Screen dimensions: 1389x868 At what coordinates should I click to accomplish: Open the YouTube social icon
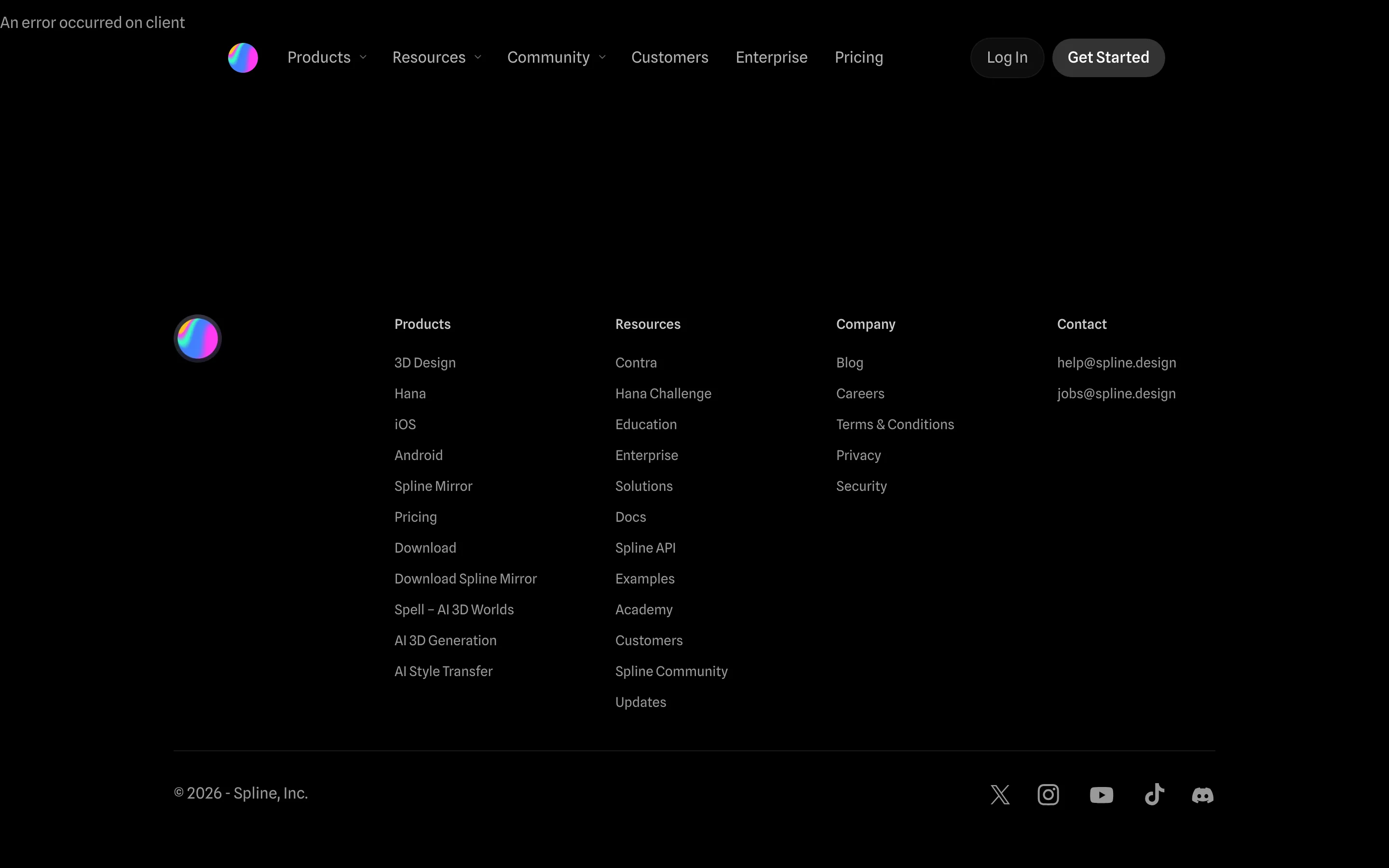click(1101, 795)
